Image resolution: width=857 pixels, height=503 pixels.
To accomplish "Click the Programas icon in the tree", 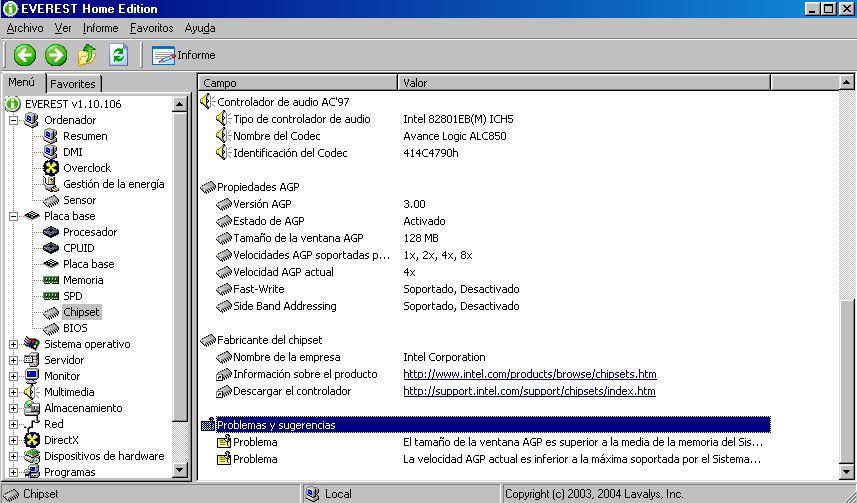I will 32,472.
